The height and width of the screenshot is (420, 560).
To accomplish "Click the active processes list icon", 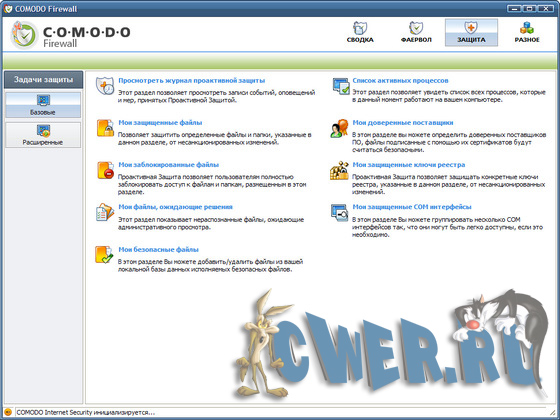I will coord(340,86).
